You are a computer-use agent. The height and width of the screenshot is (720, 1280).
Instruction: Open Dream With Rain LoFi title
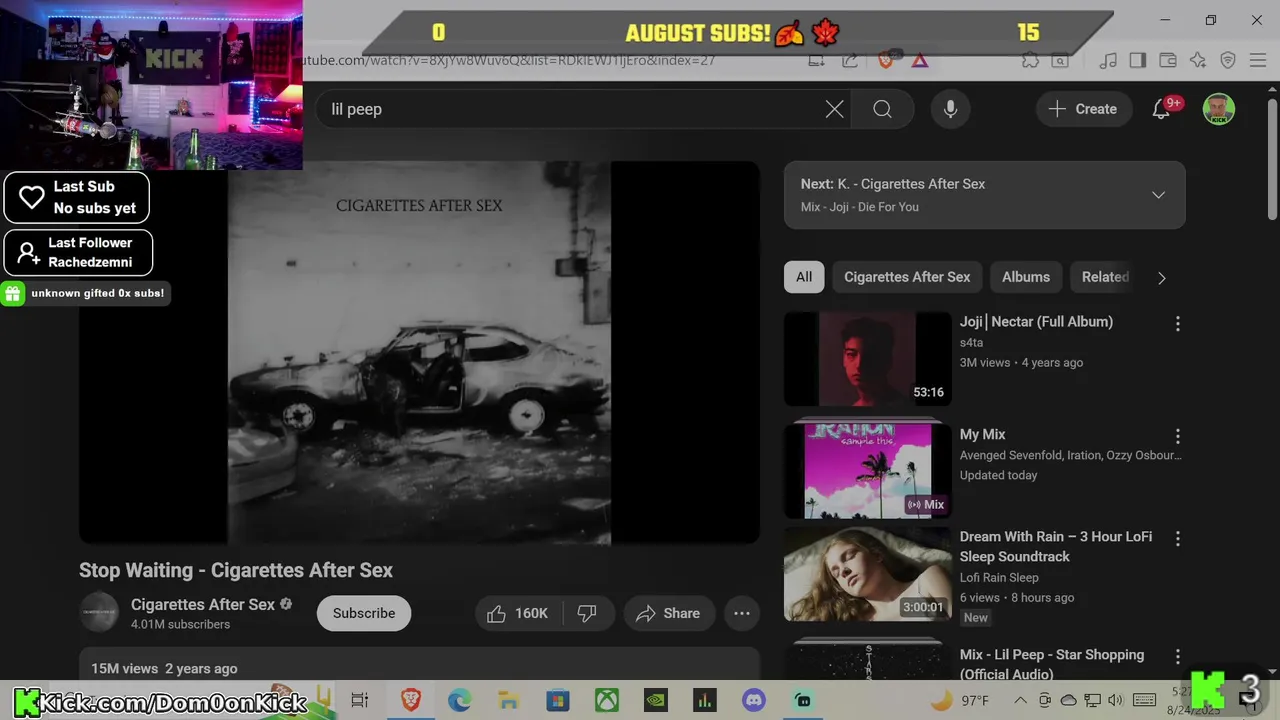pyautogui.click(x=1056, y=546)
